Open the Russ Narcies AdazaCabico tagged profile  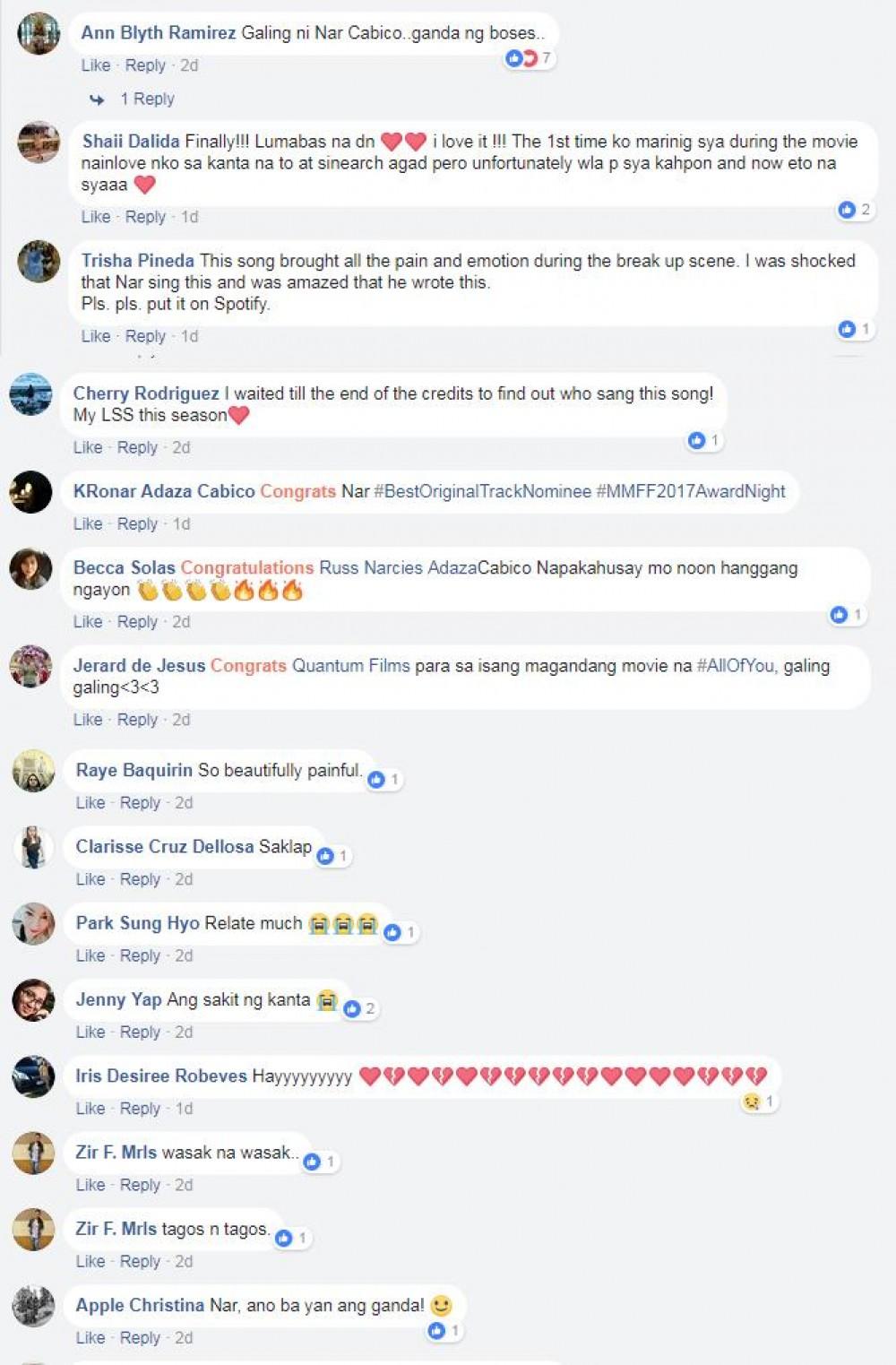tap(426, 568)
